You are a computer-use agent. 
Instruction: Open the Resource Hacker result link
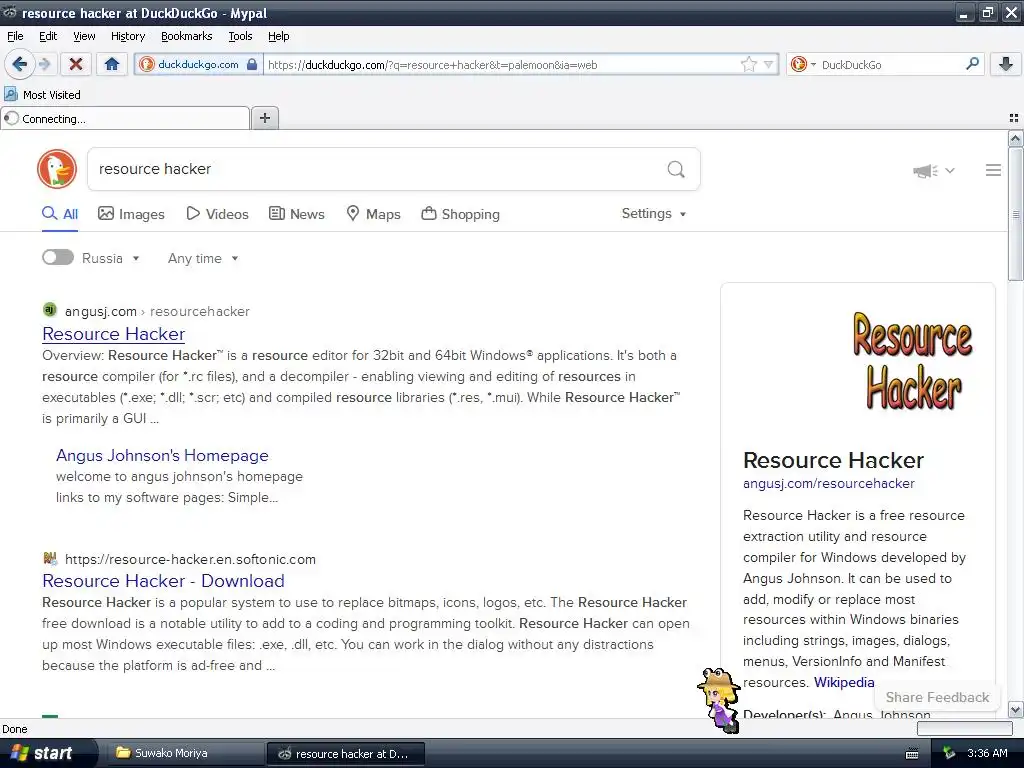114,334
